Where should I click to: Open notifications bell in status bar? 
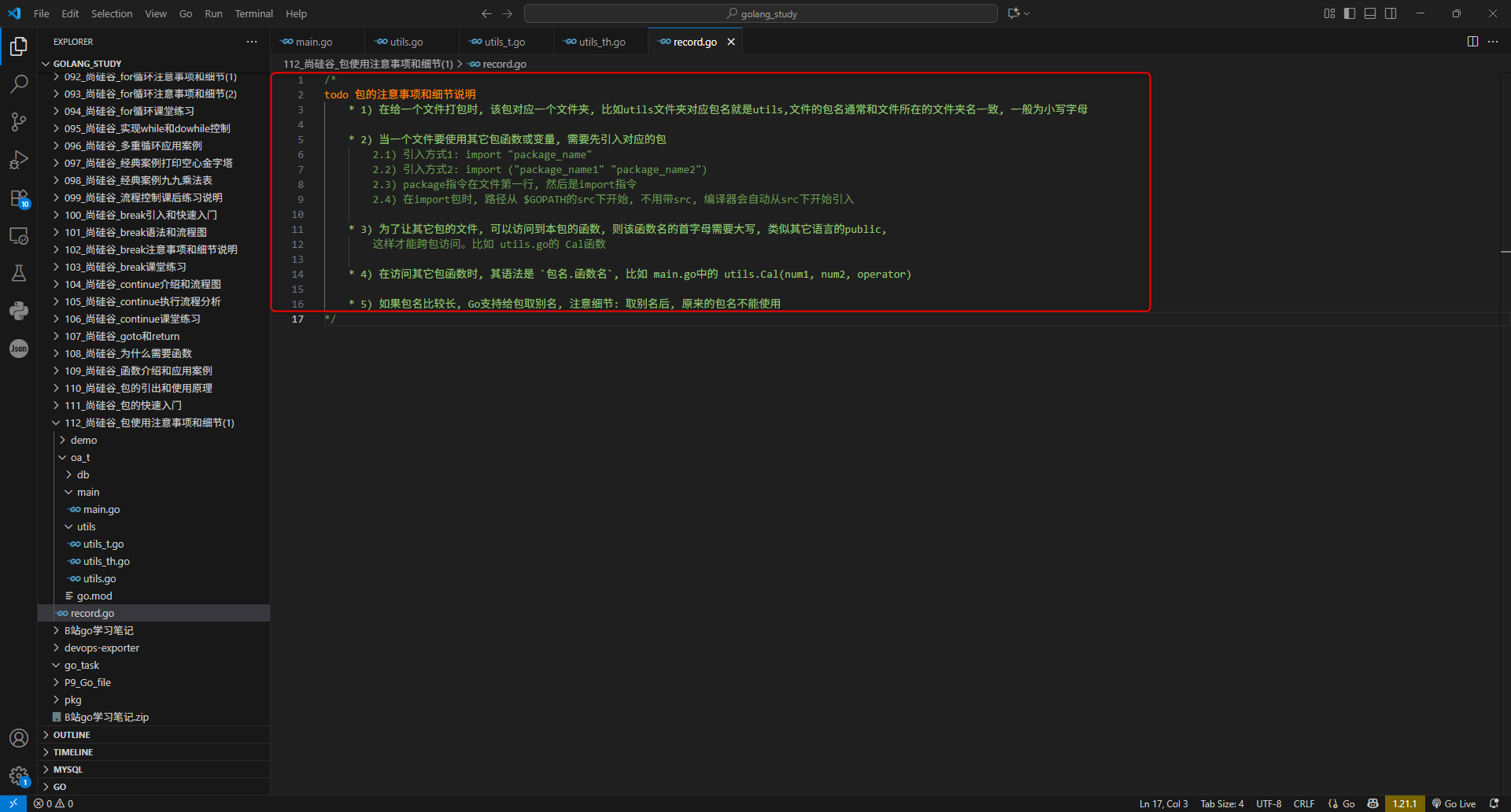[x=1494, y=803]
